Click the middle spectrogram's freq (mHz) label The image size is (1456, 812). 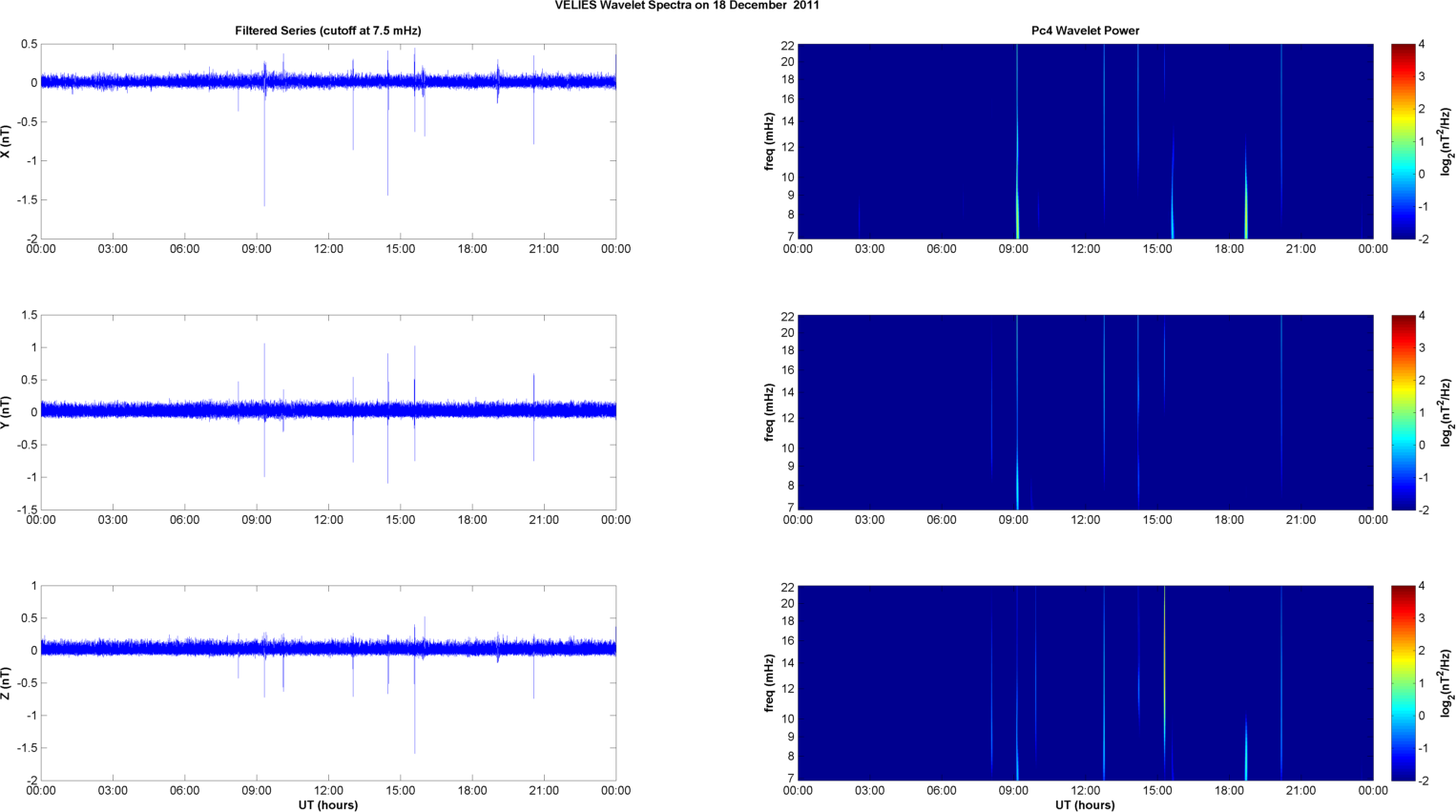(x=769, y=412)
